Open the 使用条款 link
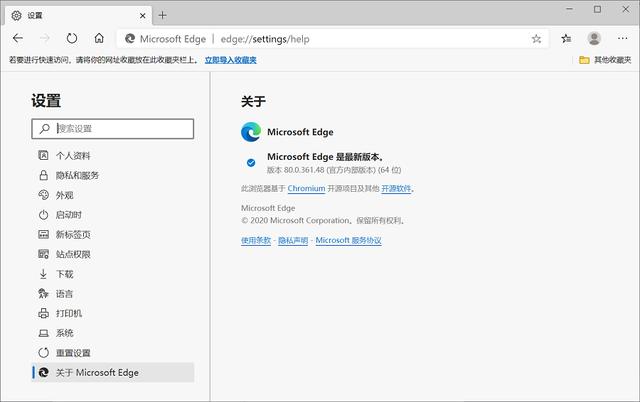The height and width of the screenshot is (402, 640). click(x=256, y=240)
